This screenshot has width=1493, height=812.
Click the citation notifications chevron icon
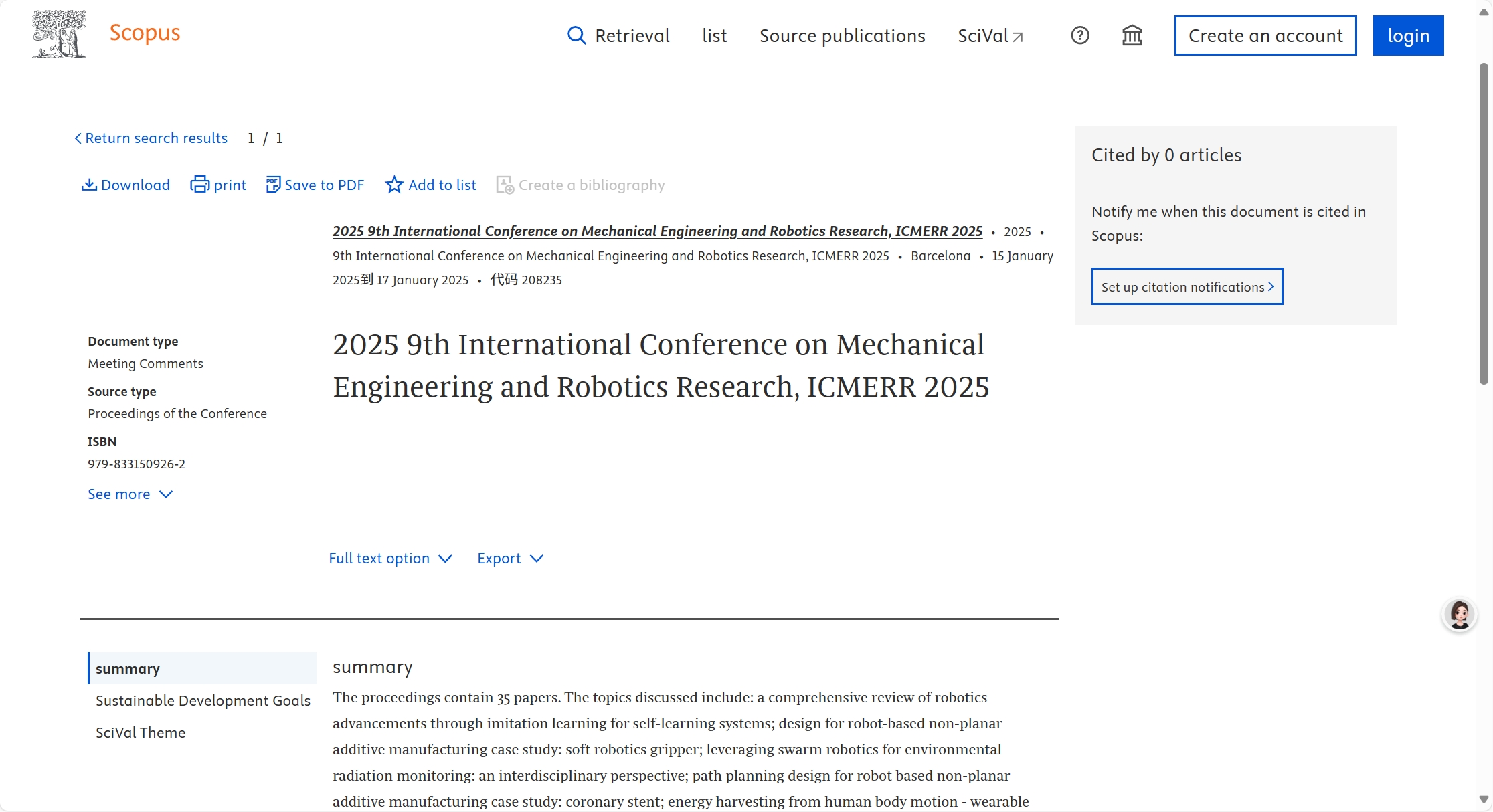pos(1270,286)
